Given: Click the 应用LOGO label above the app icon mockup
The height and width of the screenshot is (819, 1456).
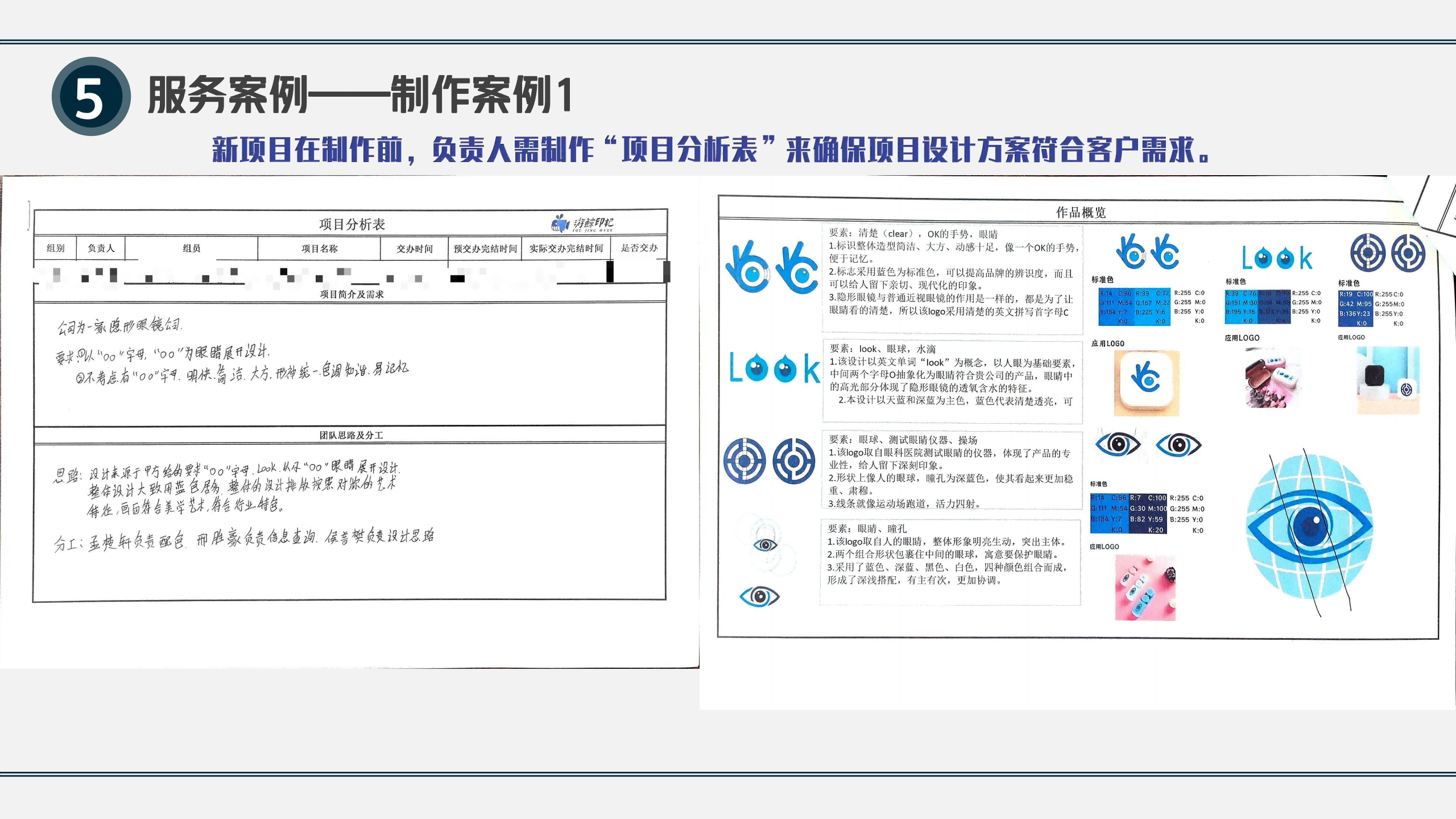Looking at the screenshot, I should (1107, 343).
